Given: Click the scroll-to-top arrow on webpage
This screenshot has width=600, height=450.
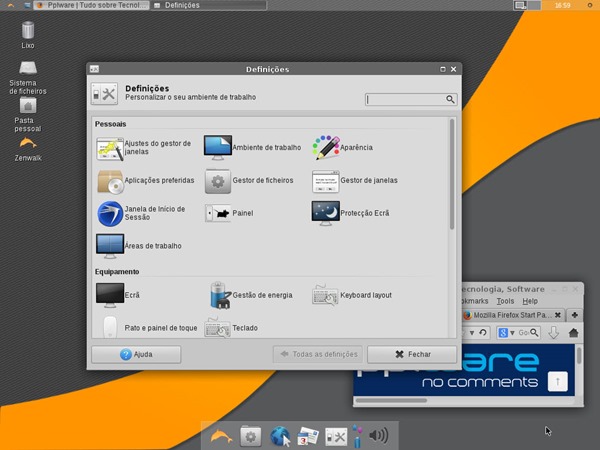Looking at the screenshot, I should pyautogui.click(x=558, y=381).
